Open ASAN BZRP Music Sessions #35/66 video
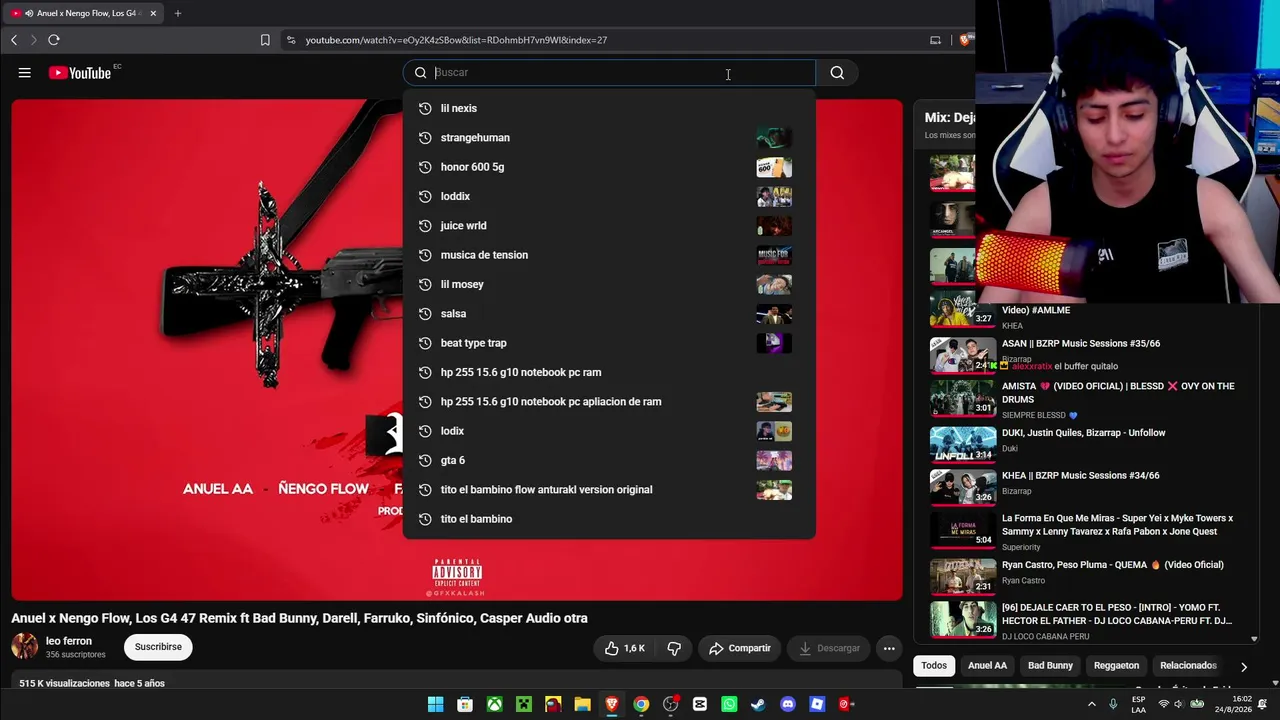Viewport: 1280px width, 720px height. 1081,344
